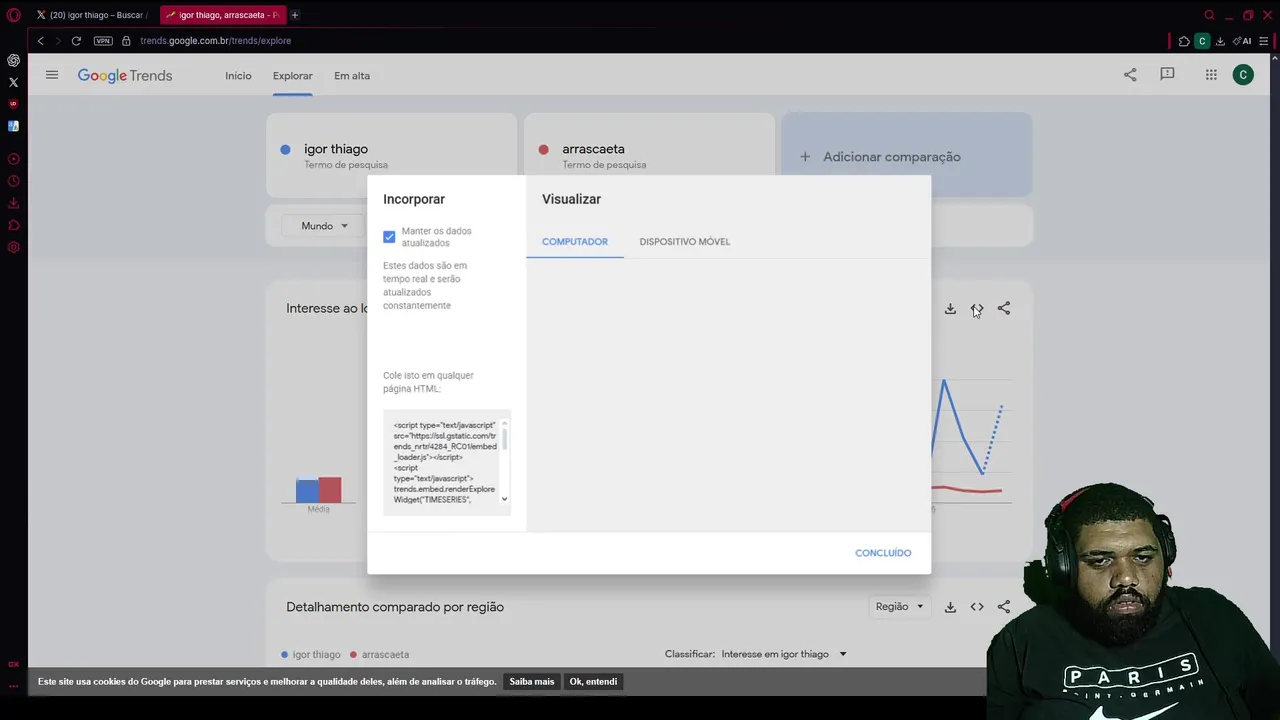Open Google Trends hamburger menu
Screen dimensions: 1280x720
pos(52,75)
